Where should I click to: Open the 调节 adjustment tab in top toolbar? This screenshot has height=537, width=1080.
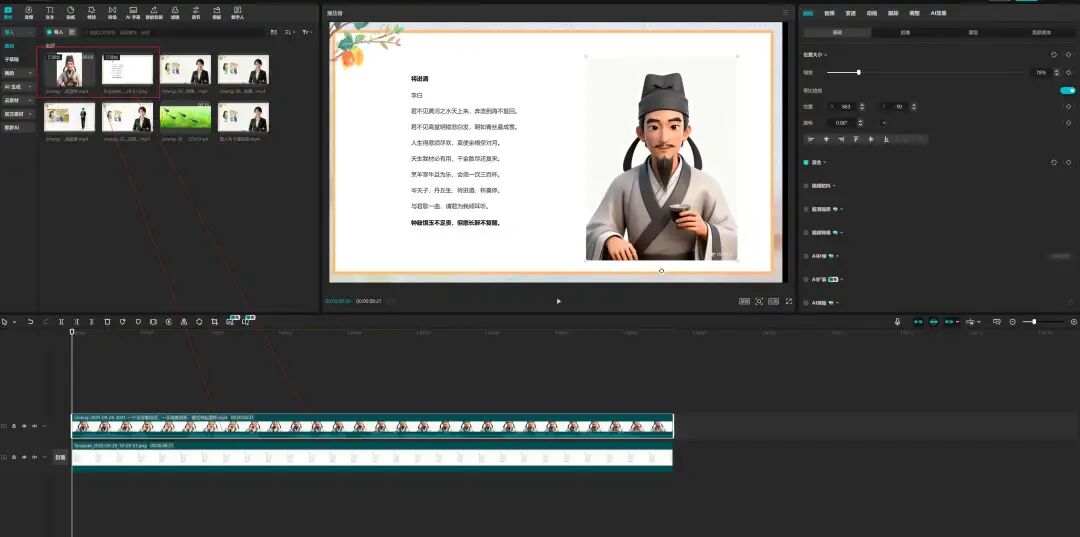[196, 12]
